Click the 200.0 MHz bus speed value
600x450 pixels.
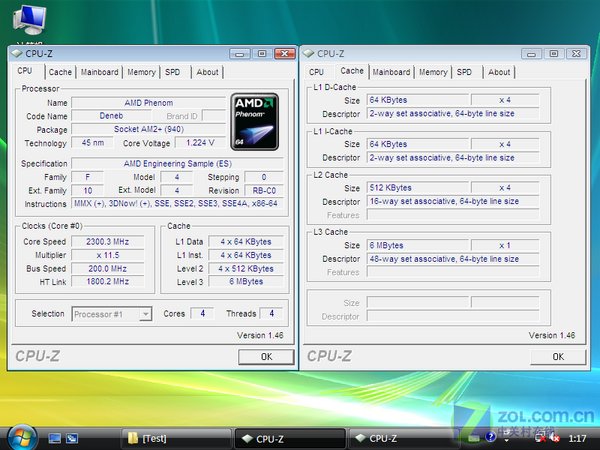click(108, 269)
